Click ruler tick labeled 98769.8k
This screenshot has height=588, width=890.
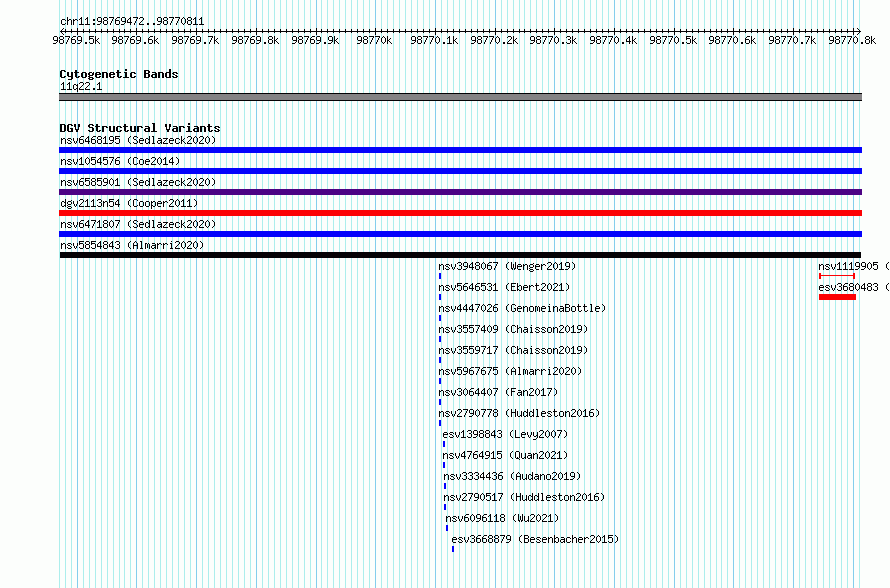[255, 40]
